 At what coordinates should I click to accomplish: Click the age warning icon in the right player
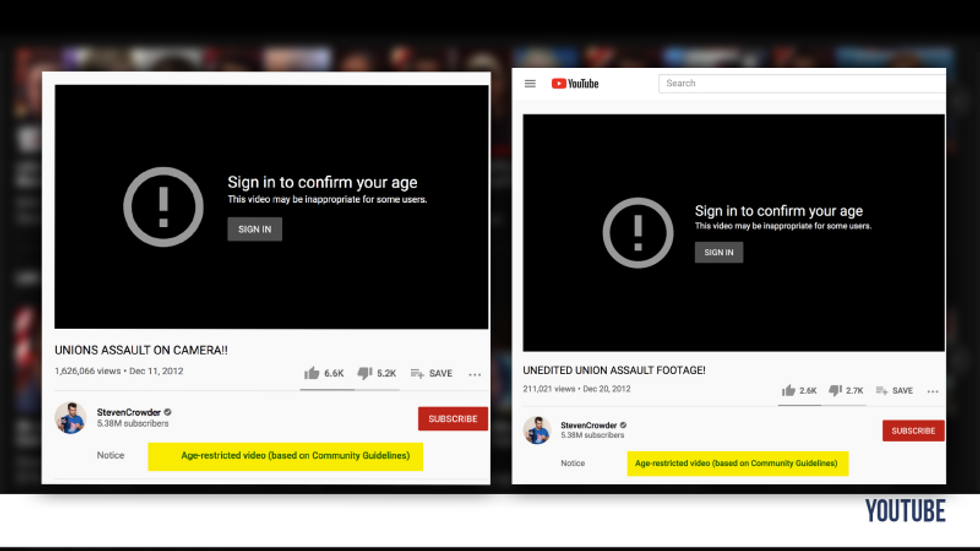(x=638, y=233)
